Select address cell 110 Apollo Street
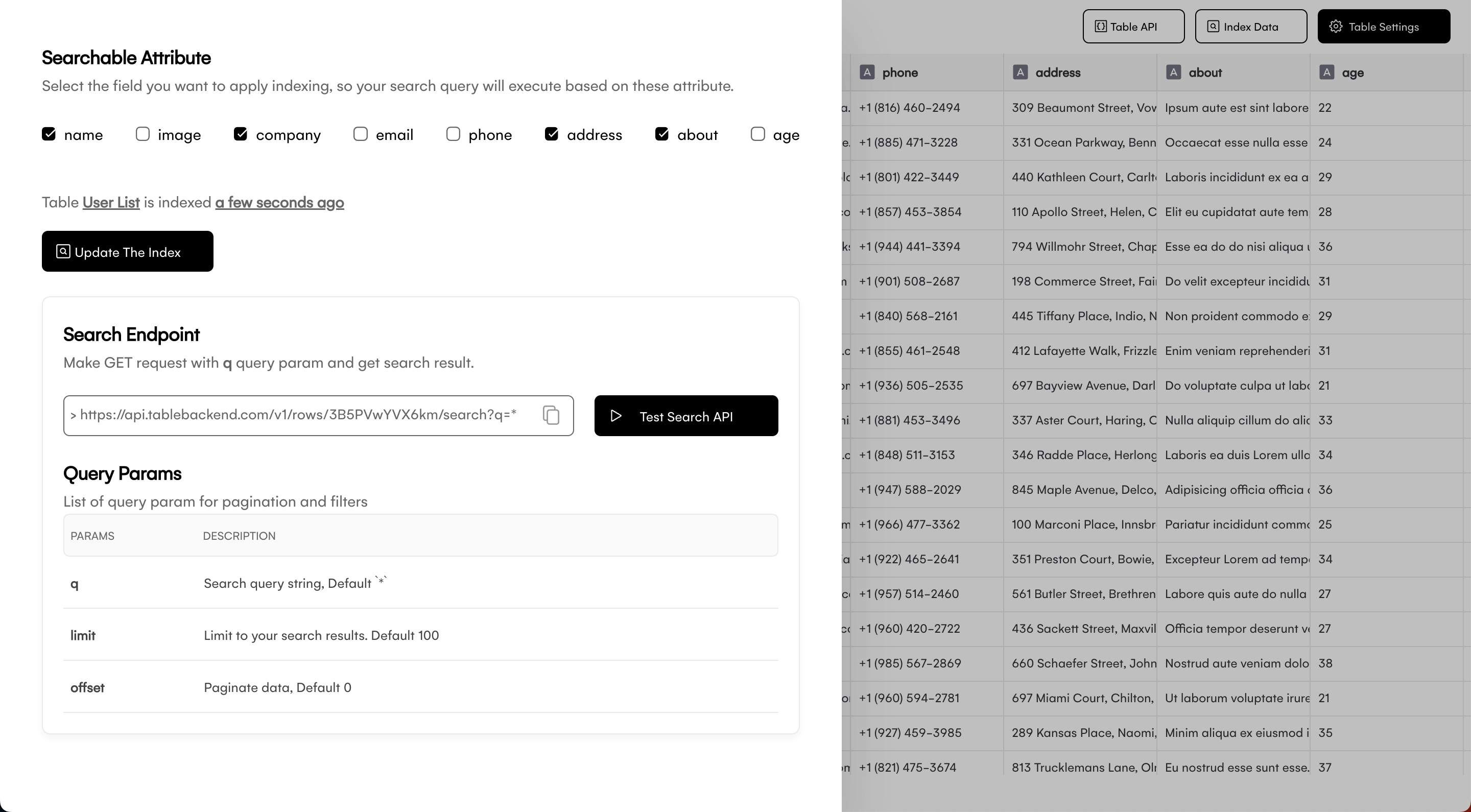The height and width of the screenshot is (812, 1471). pyautogui.click(x=1080, y=212)
